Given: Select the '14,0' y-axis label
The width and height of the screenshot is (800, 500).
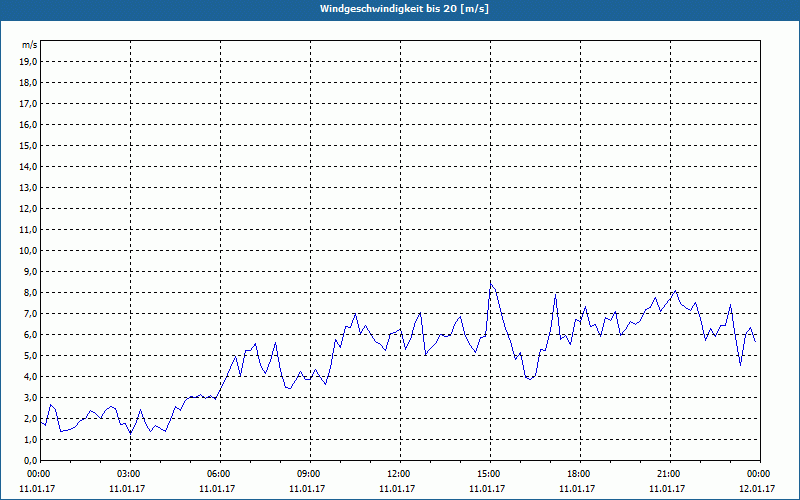Looking at the screenshot, I should tap(29, 167).
